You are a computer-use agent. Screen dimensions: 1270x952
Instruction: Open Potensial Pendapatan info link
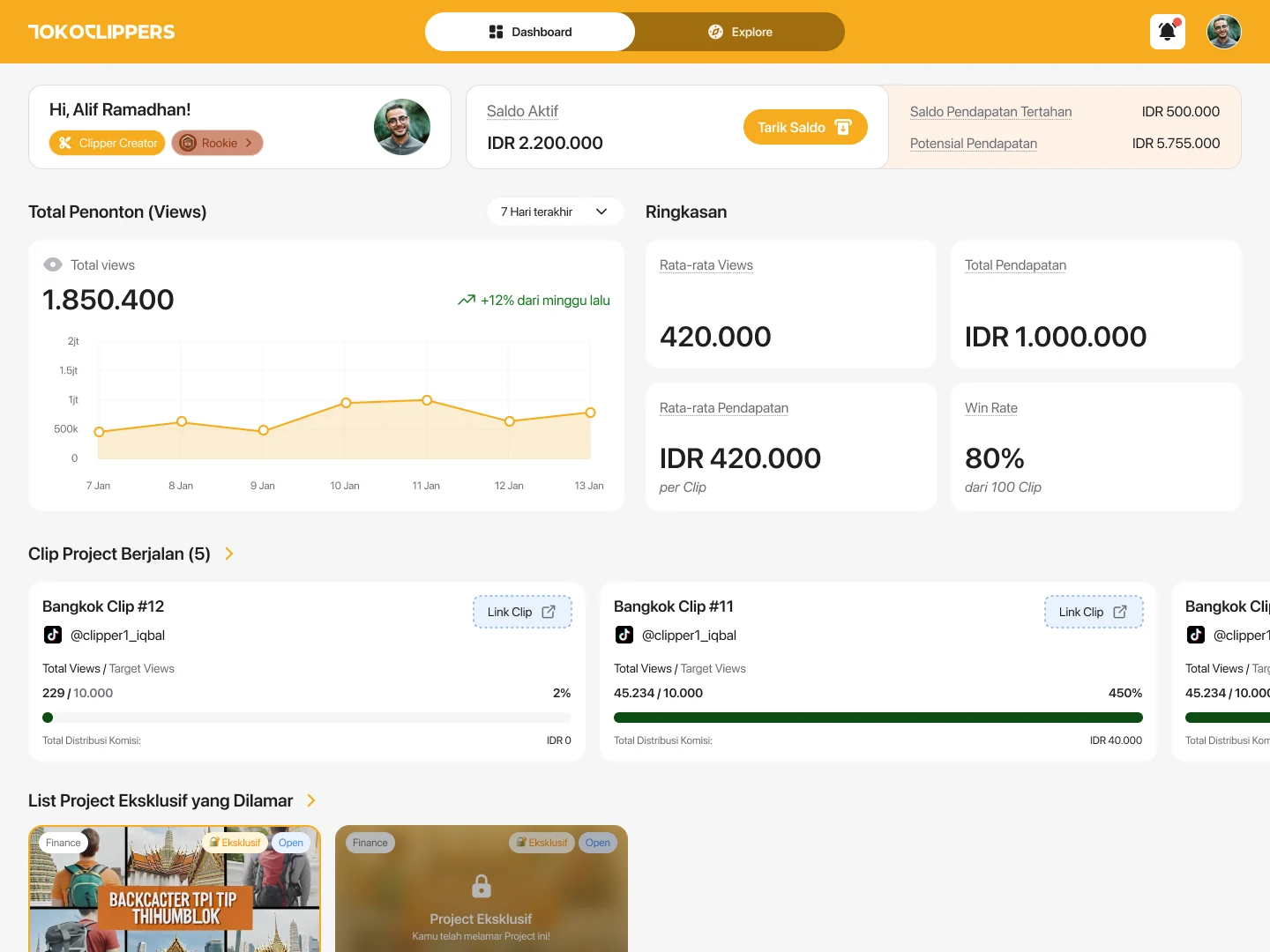coord(974,144)
